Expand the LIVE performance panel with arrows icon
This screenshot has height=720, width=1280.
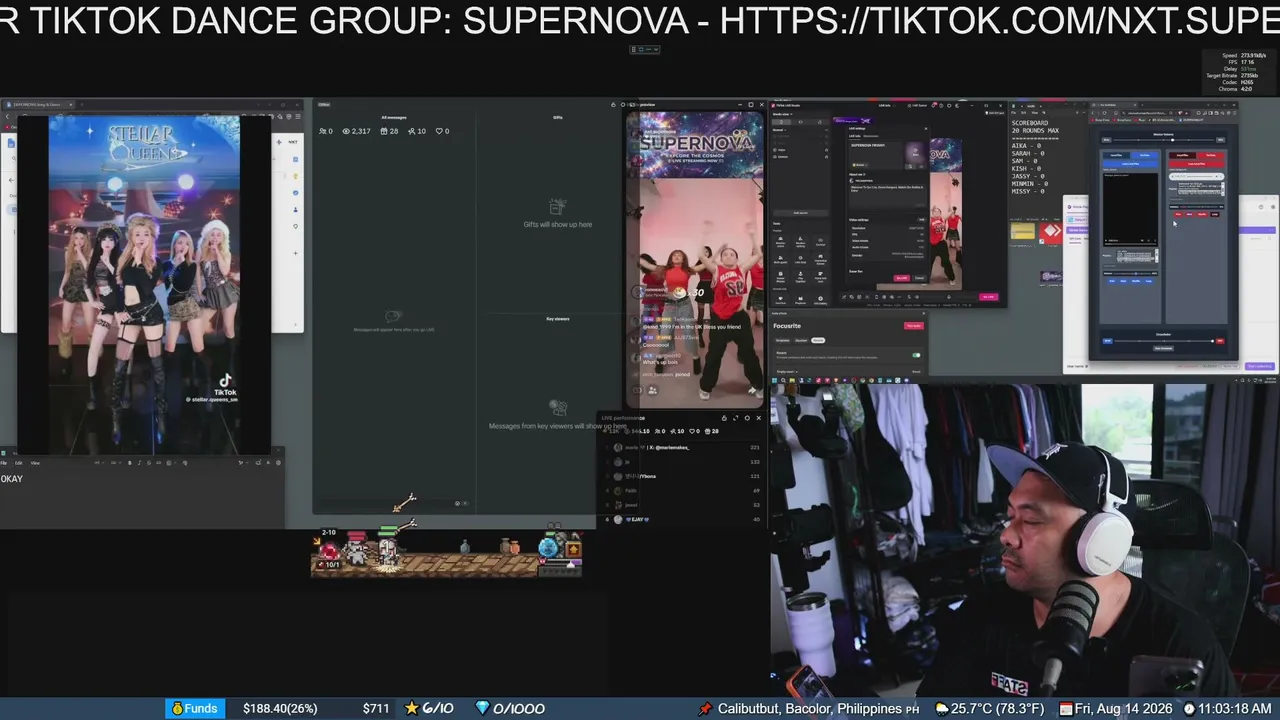click(736, 418)
